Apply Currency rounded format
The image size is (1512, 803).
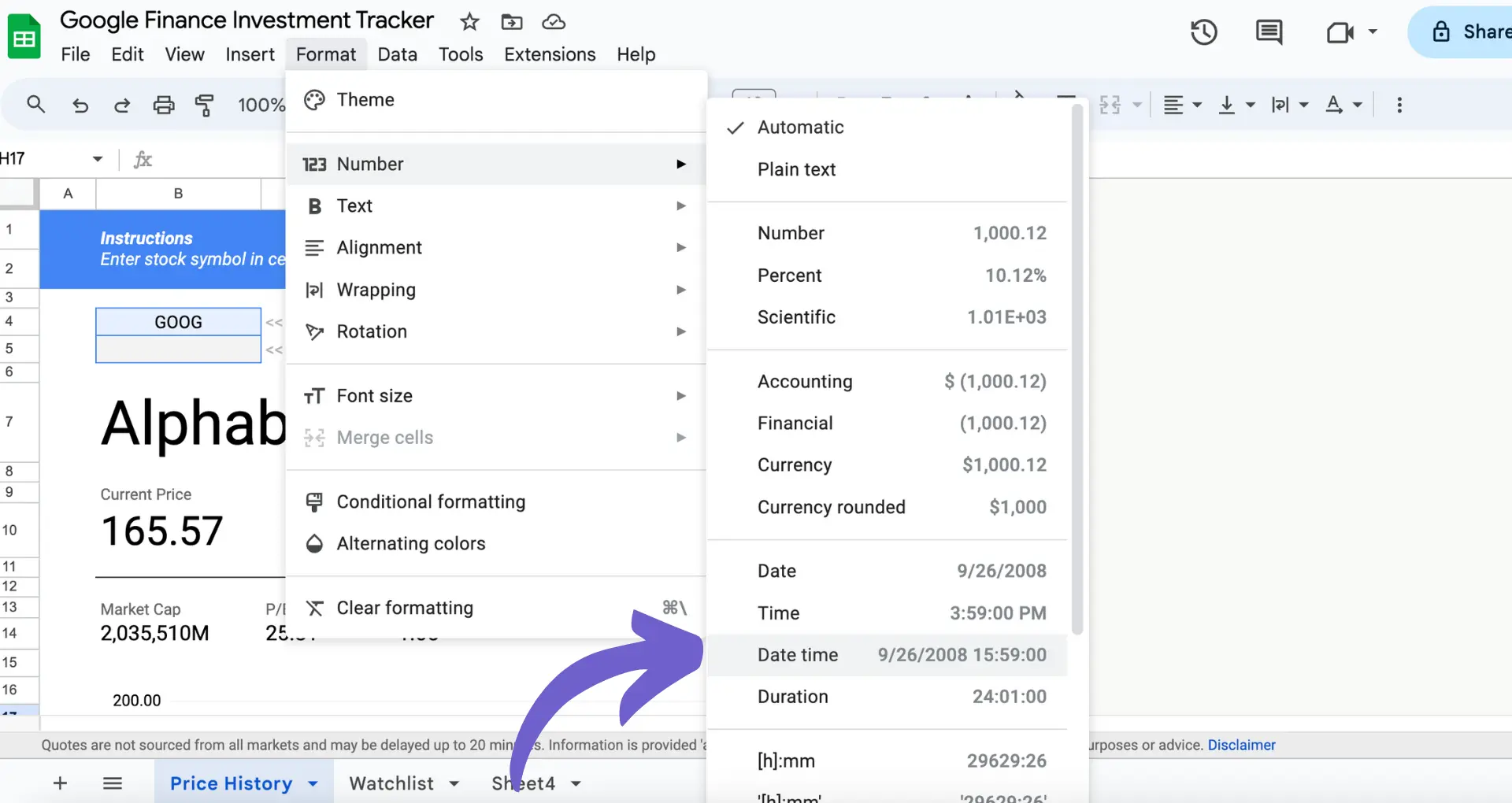coord(888,507)
